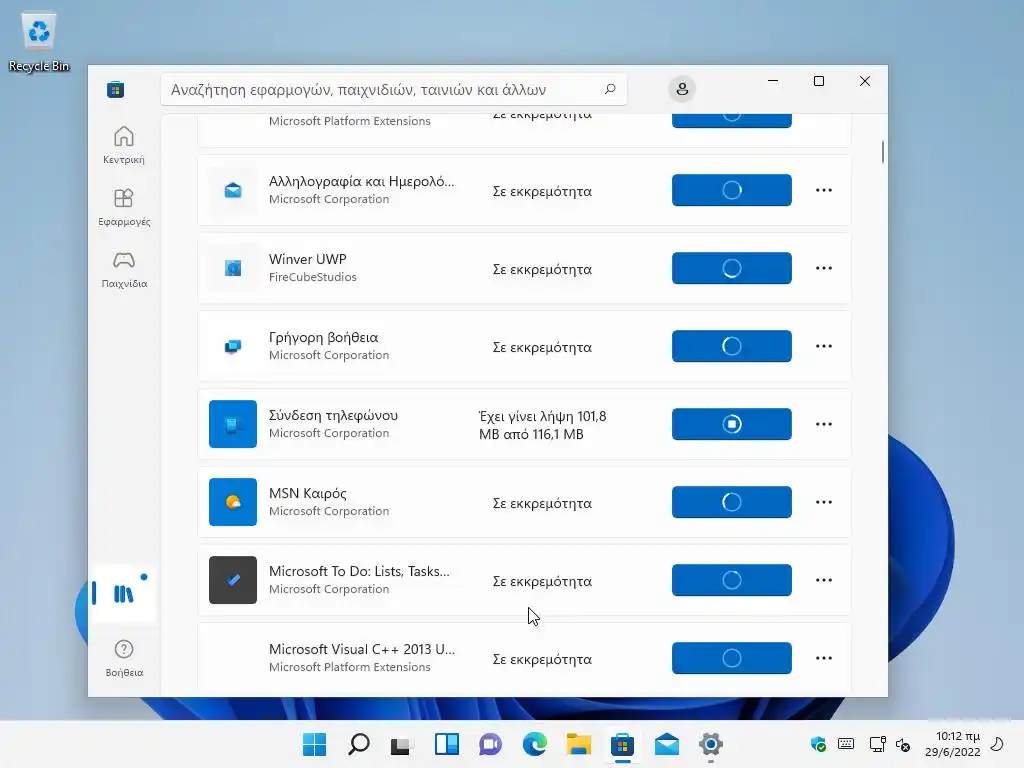This screenshot has width=1024, height=768.
Task: Click the MSN Καιρός app icon
Action: (233, 502)
